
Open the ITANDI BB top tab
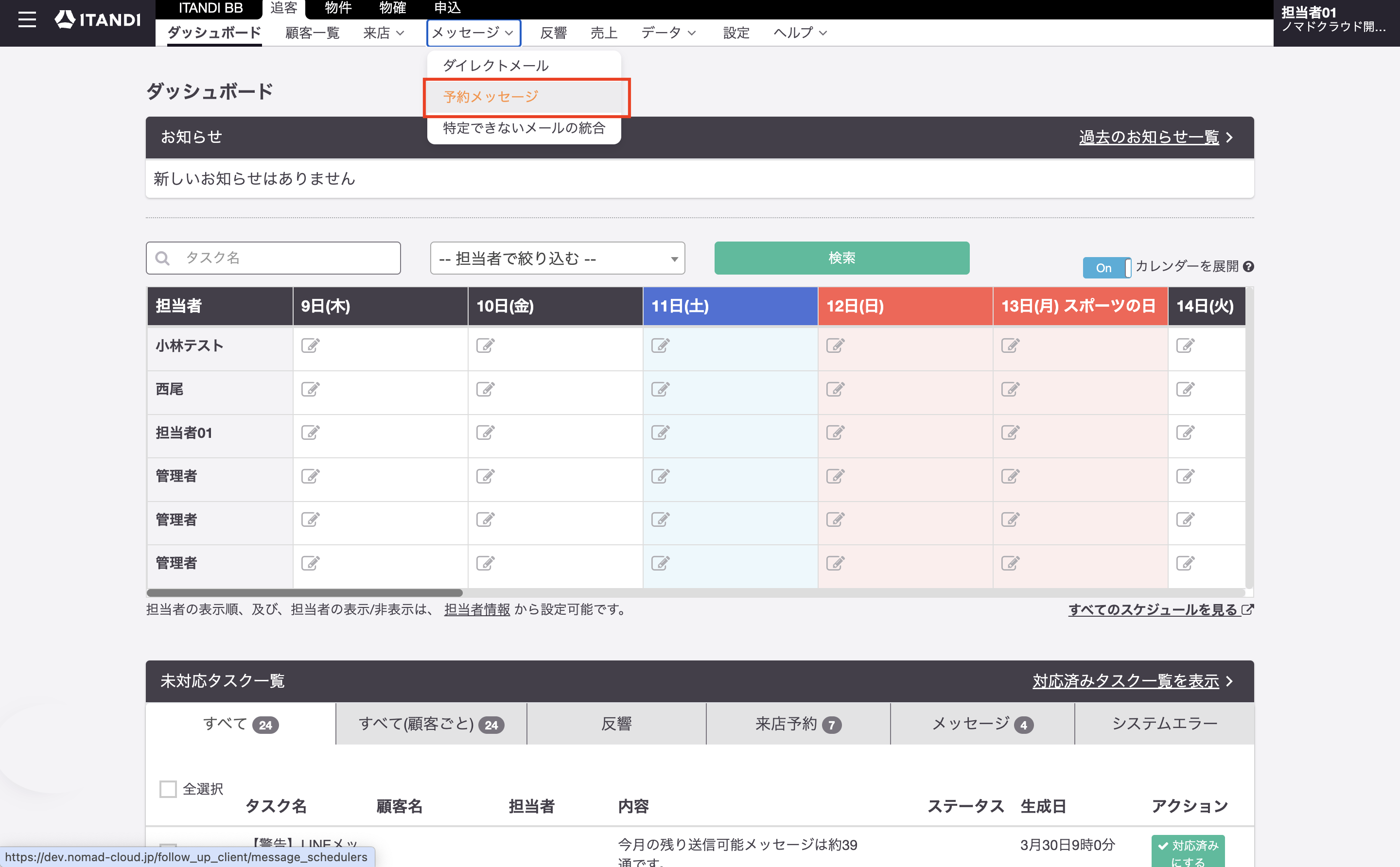coord(210,8)
